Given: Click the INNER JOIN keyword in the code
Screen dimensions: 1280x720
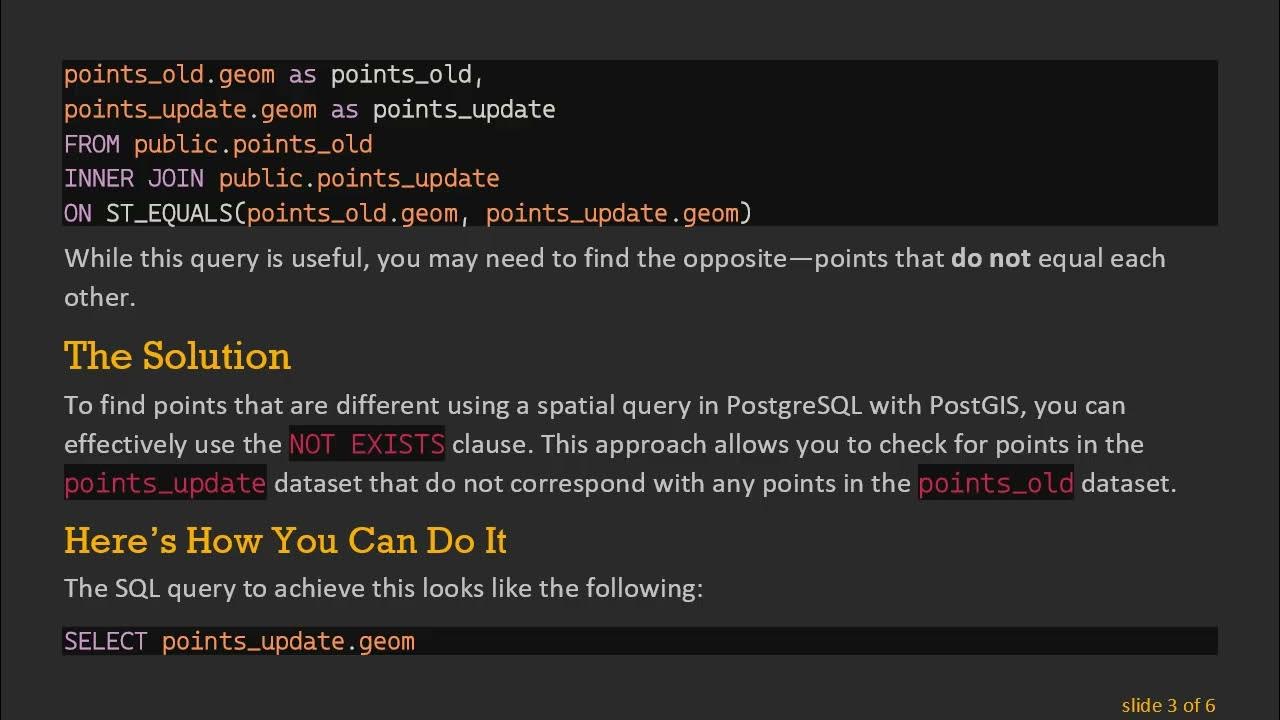Looking at the screenshot, I should pos(133,179).
